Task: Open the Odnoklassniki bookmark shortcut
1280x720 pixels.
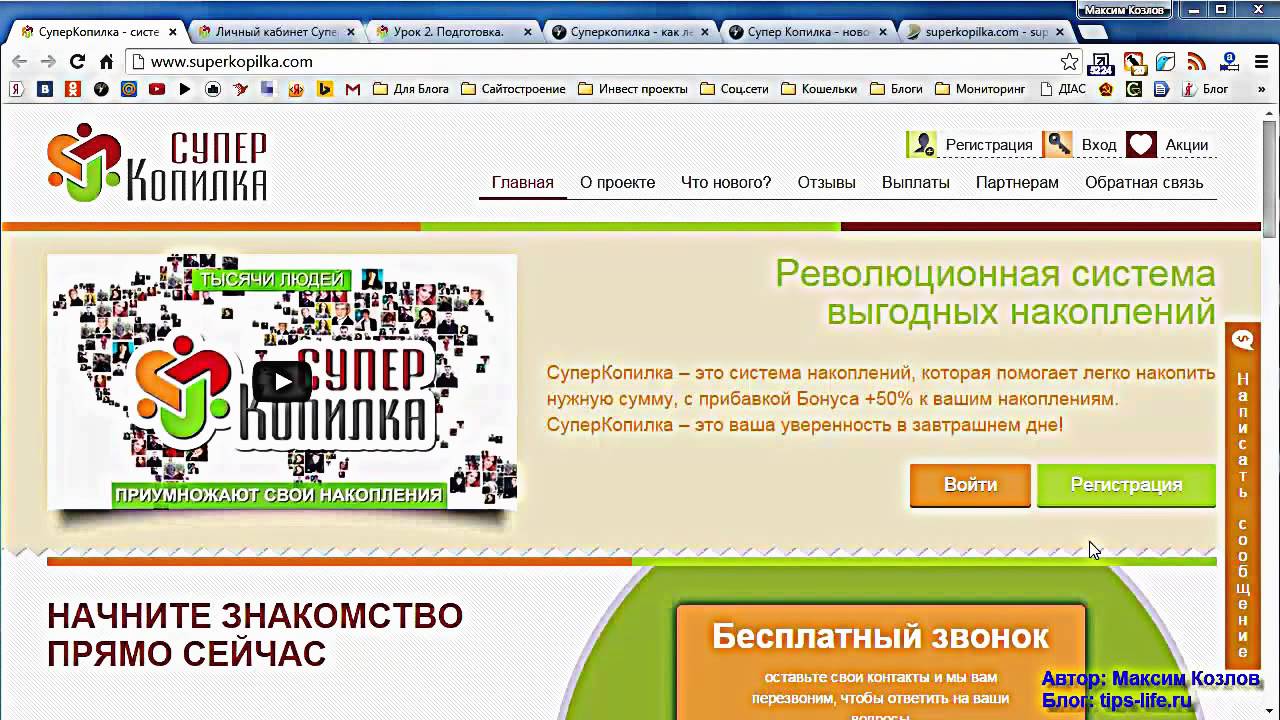Action: click(x=72, y=89)
